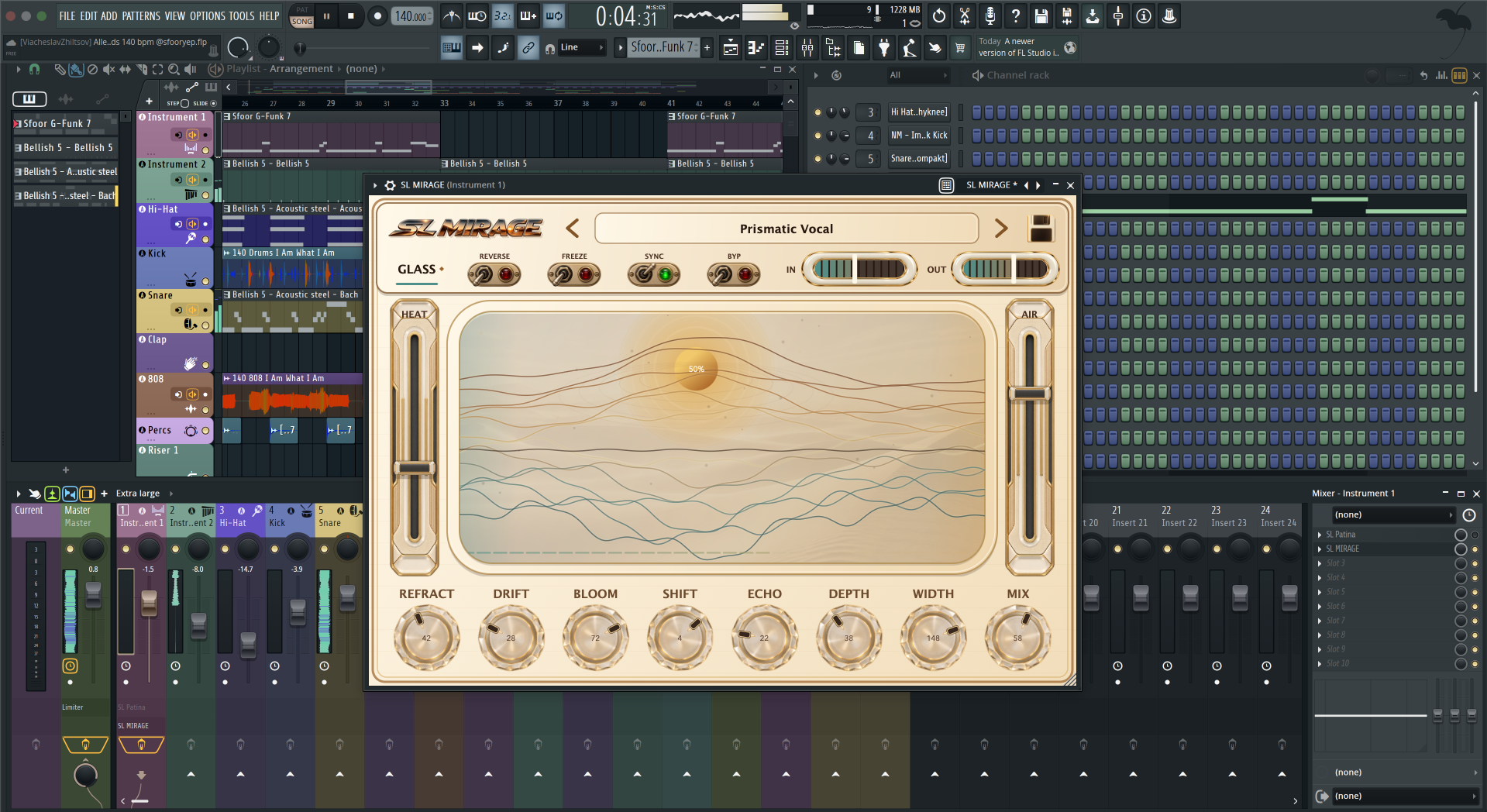This screenshot has height=812, width=1487.
Task: Open the audio editor scissors icon
Action: pyautogui.click(x=965, y=15)
